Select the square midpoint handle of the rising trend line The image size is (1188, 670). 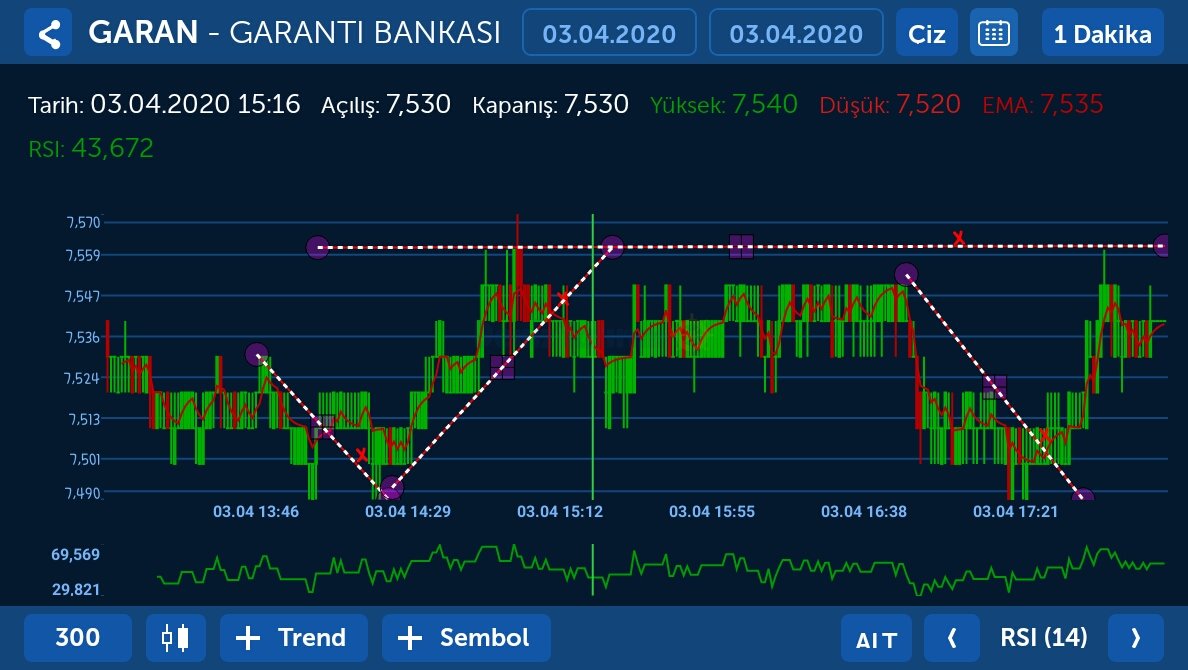(x=502, y=368)
